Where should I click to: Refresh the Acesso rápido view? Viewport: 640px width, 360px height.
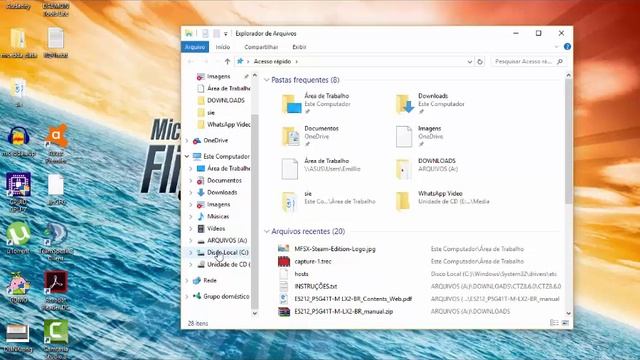point(480,62)
